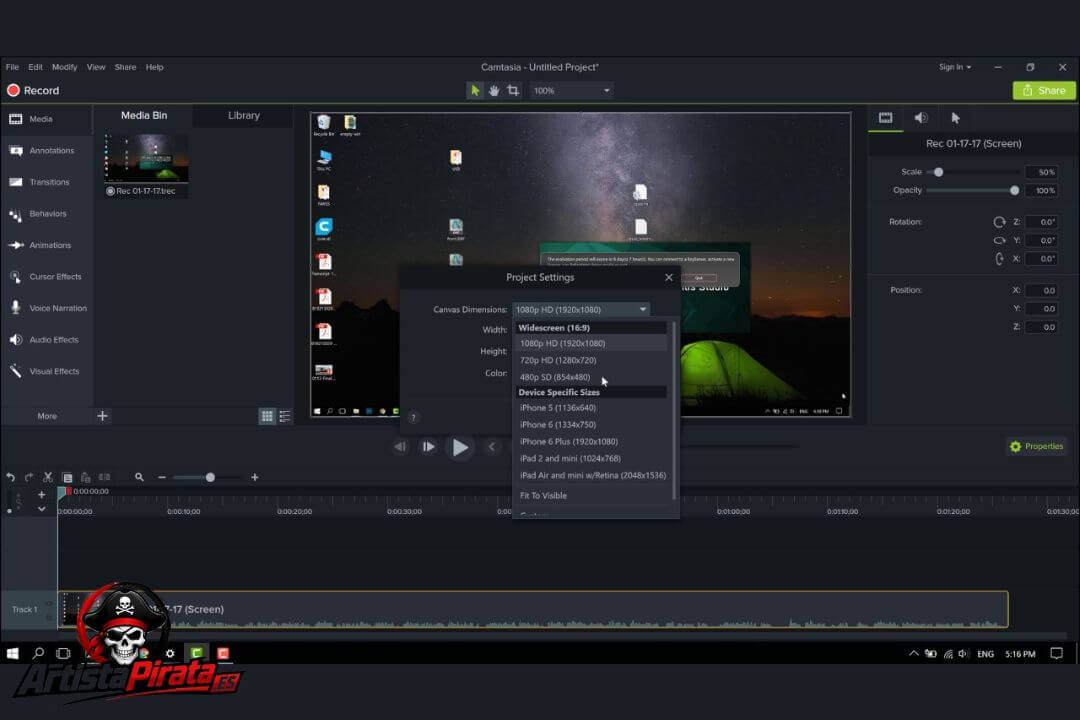The height and width of the screenshot is (720, 1080).
Task: Click the step forward frame button
Action: (x=428, y=447)
